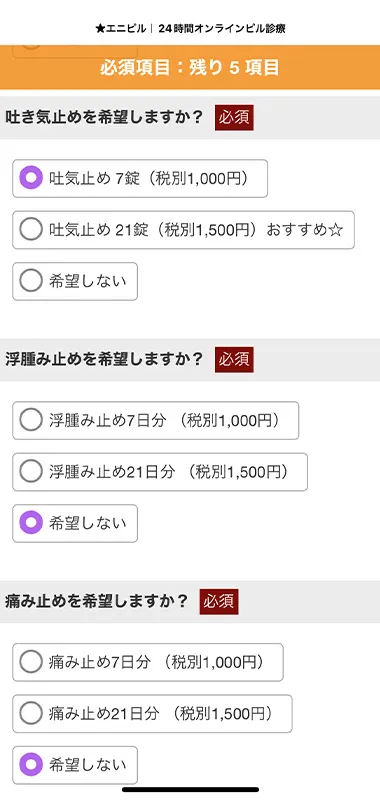This screenshot has height=800, width=380.
Task: Choose 希望しない under 吐き気止め question
Action: coord(75,281)
